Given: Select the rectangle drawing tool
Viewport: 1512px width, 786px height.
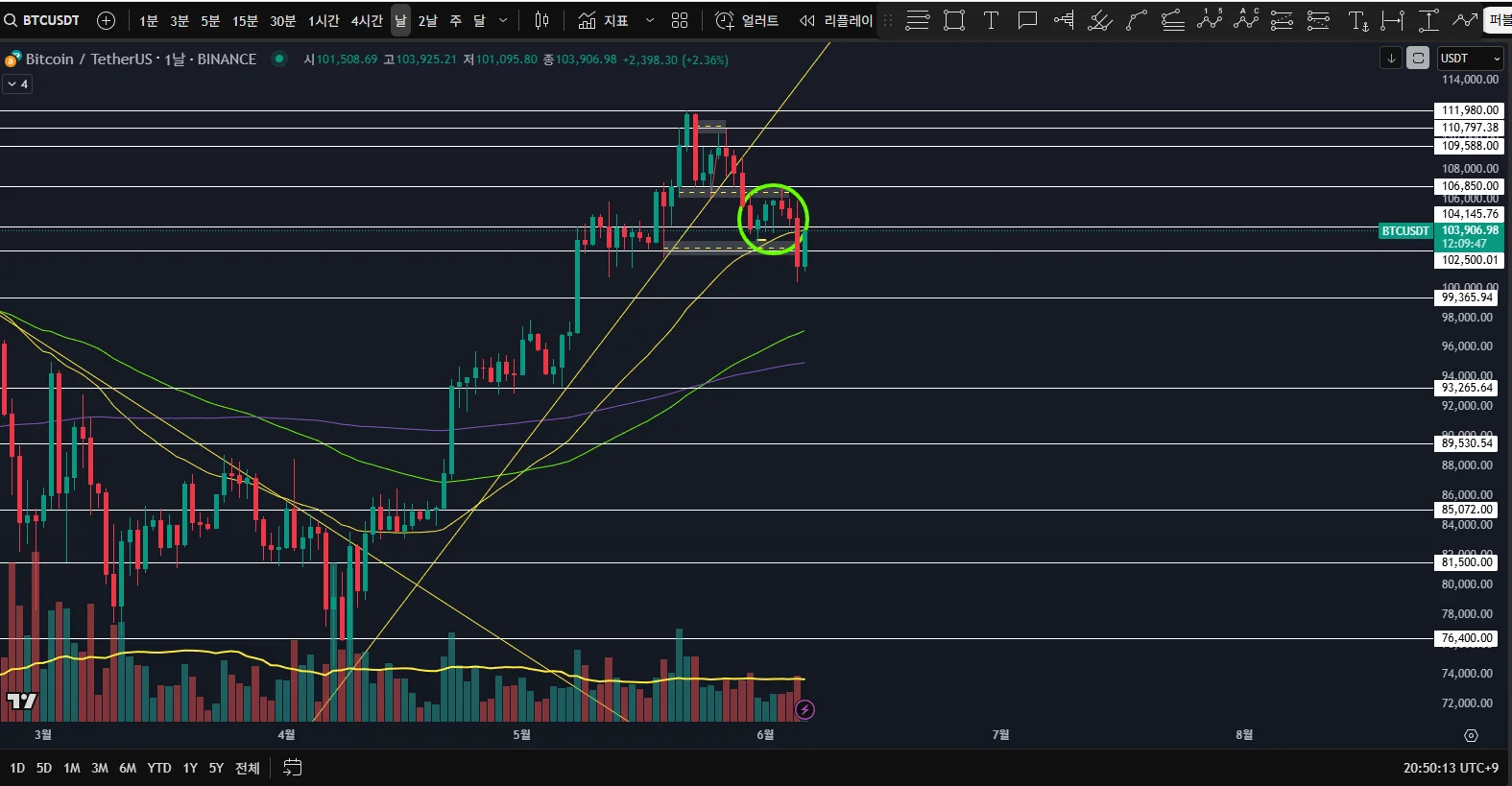Looking at the screenshot, I should 954,20.
